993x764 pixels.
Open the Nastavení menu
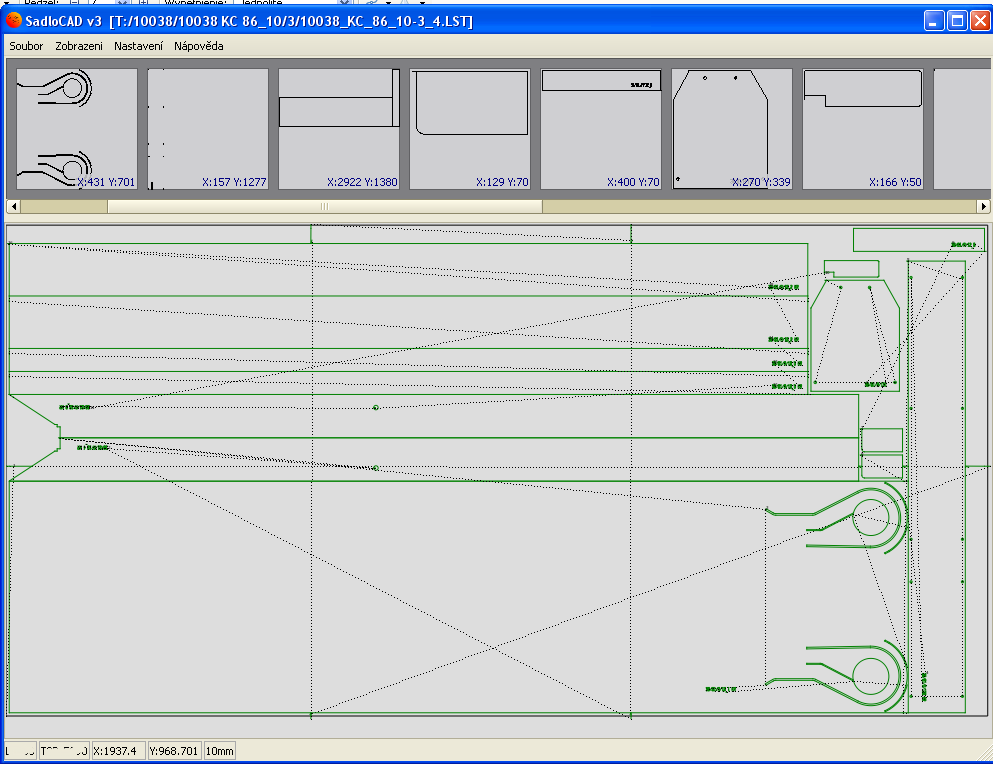(x=138, y=46)
